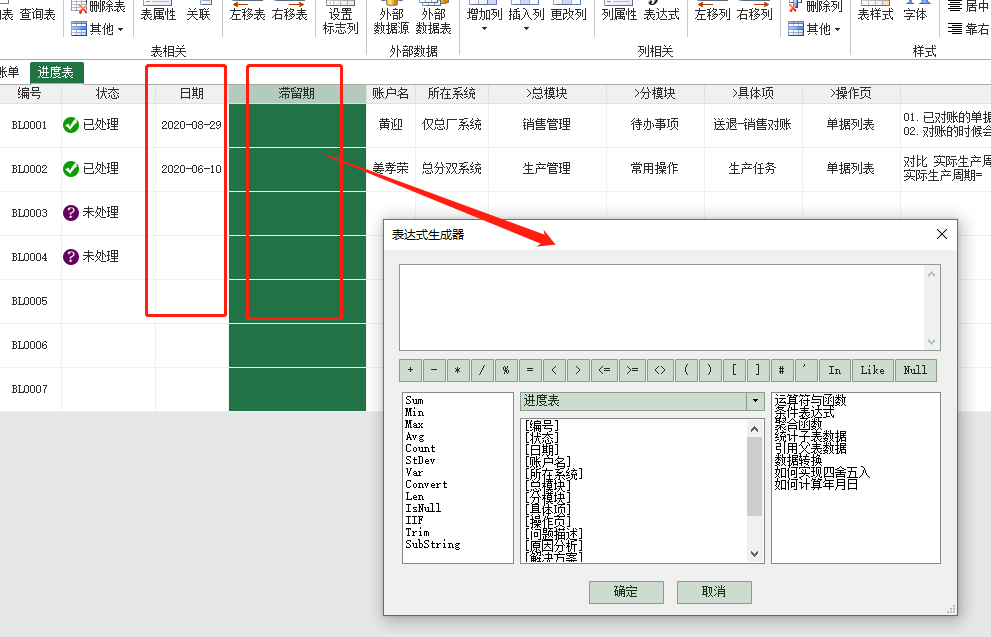
Task: Click the purple 未处理 question icon in BL0003 row
Action: click(71, 213)
